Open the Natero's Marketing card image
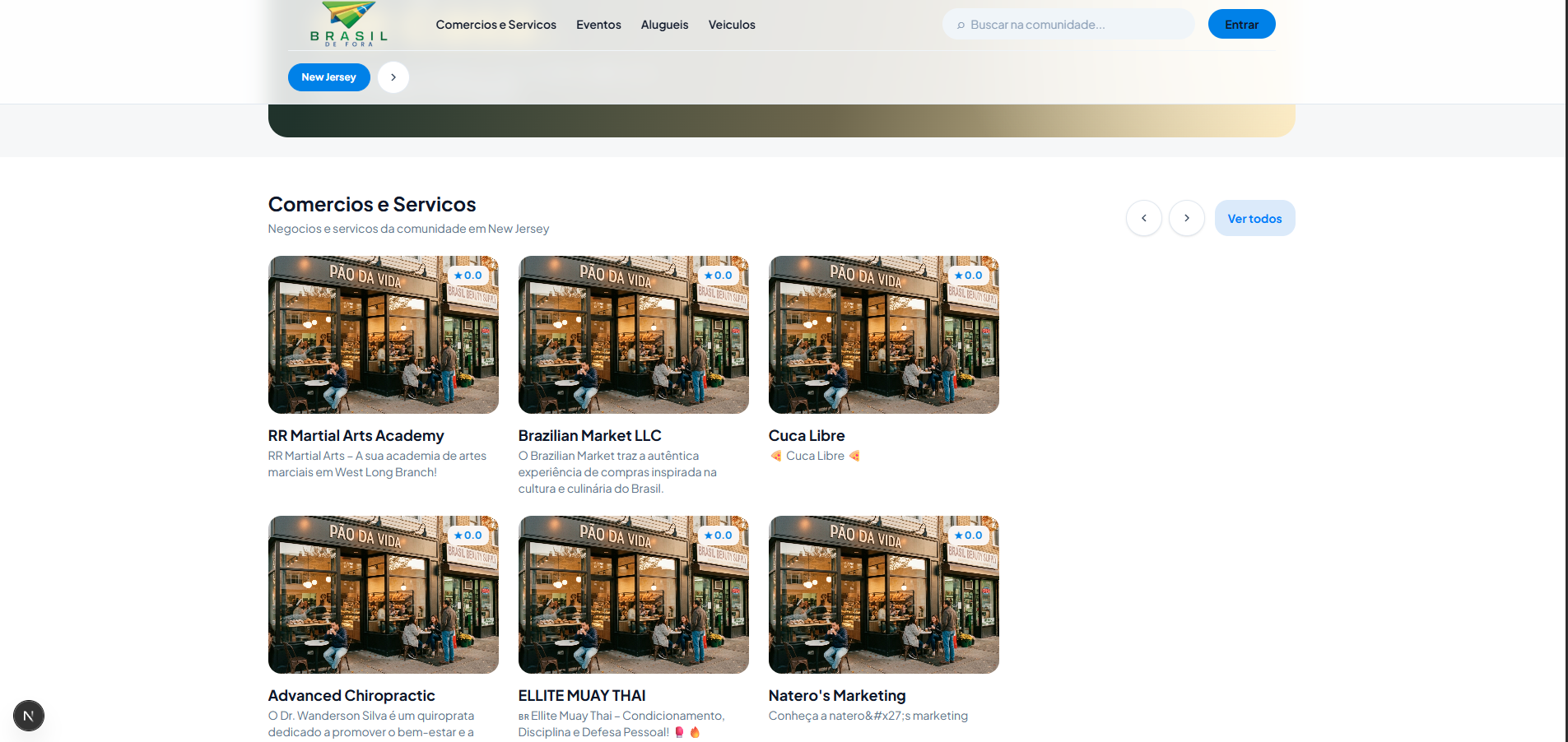This screenshot has height=742, width=1568. (x=884, y=595)
